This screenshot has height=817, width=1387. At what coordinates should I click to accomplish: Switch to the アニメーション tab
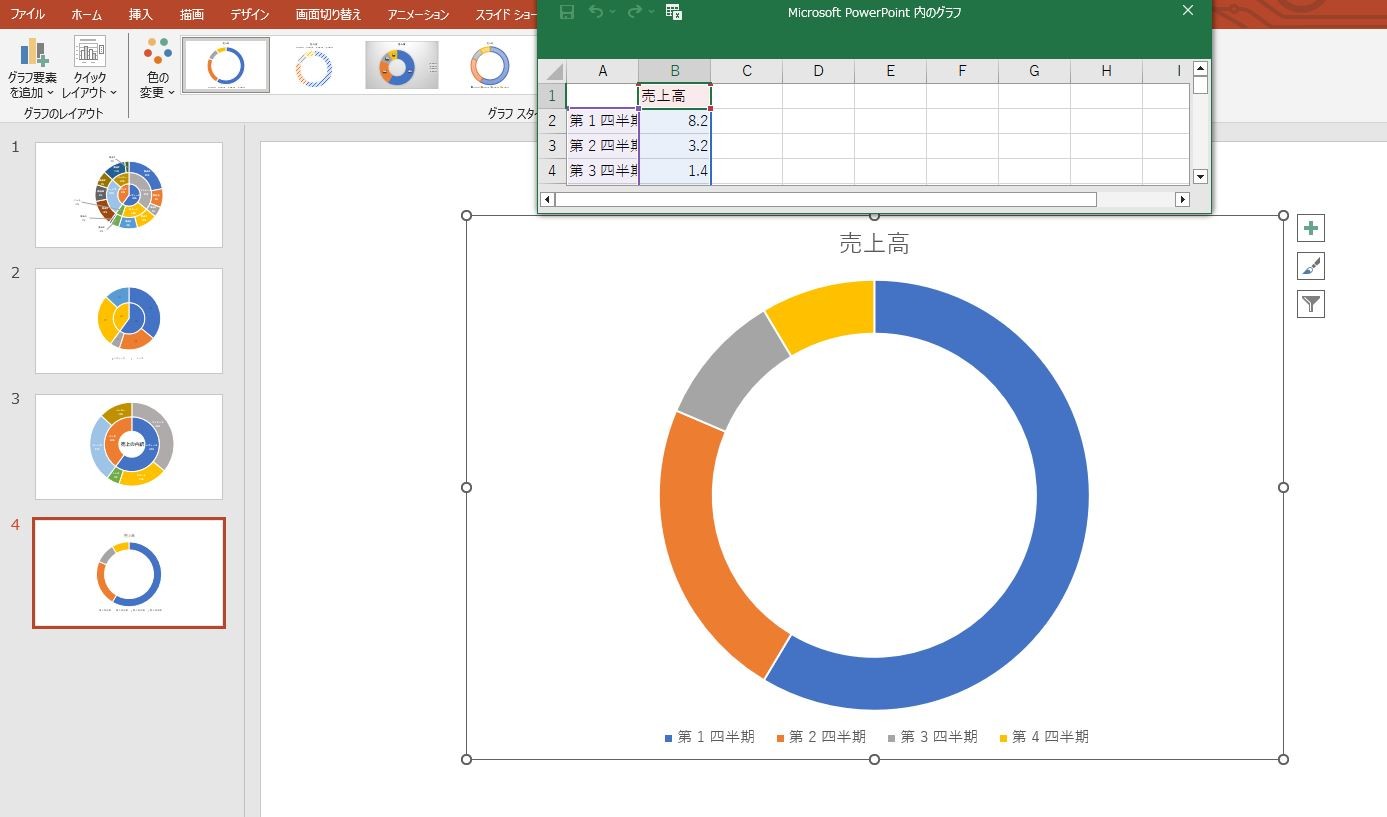pyautogui.click(x=418, y=15)
